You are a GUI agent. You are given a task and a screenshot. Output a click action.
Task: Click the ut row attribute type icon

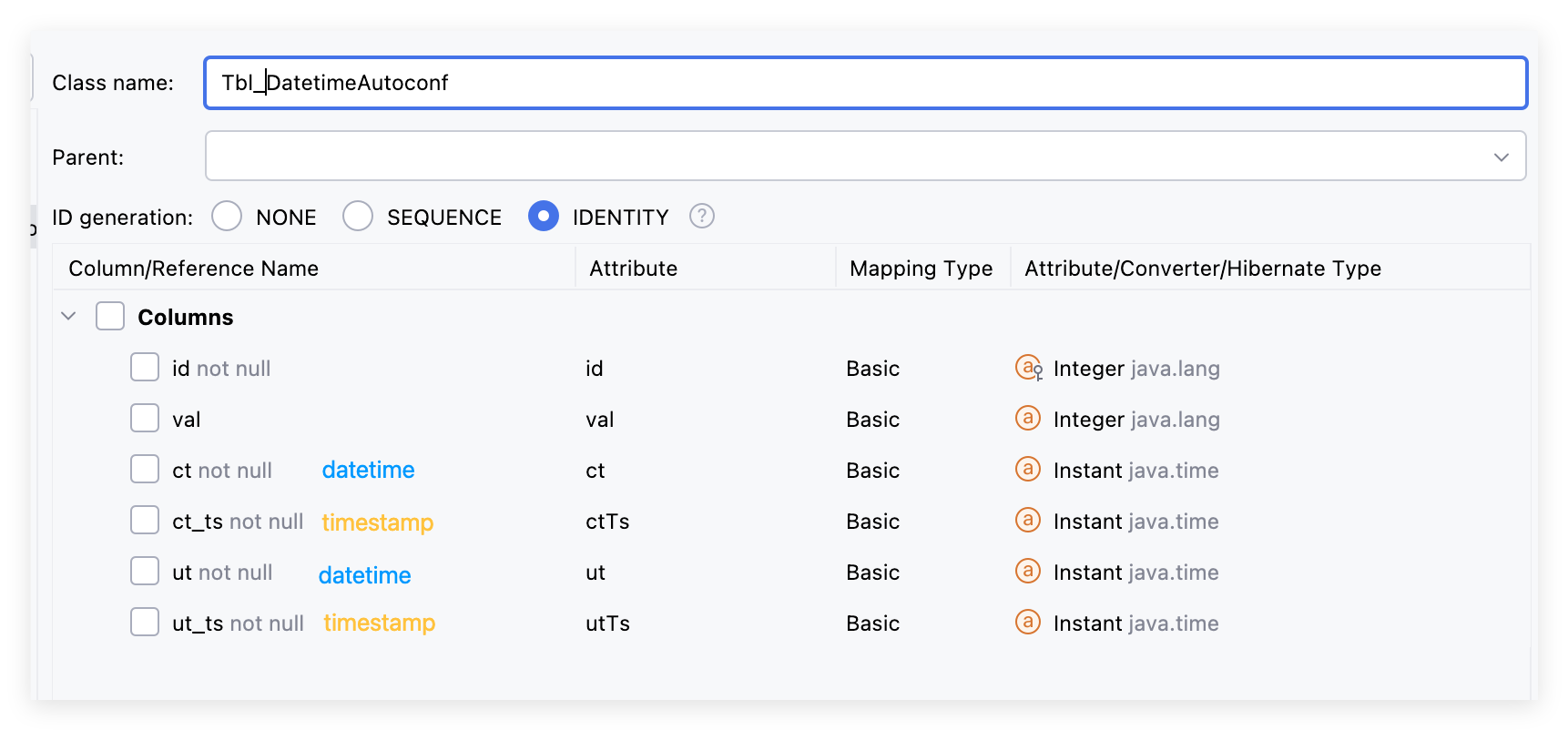click(1028, 572)
